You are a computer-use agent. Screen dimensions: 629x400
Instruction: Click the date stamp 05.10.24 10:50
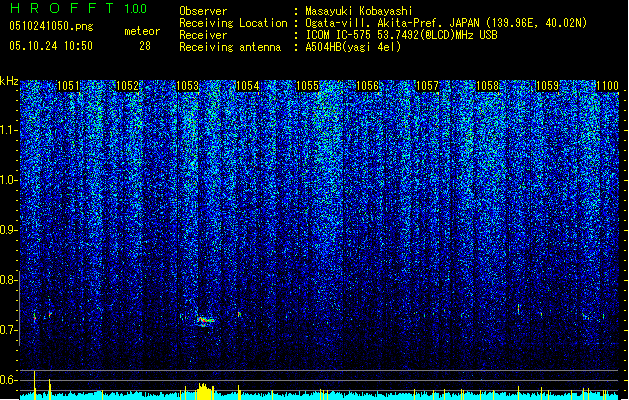[x=51, y=46]
